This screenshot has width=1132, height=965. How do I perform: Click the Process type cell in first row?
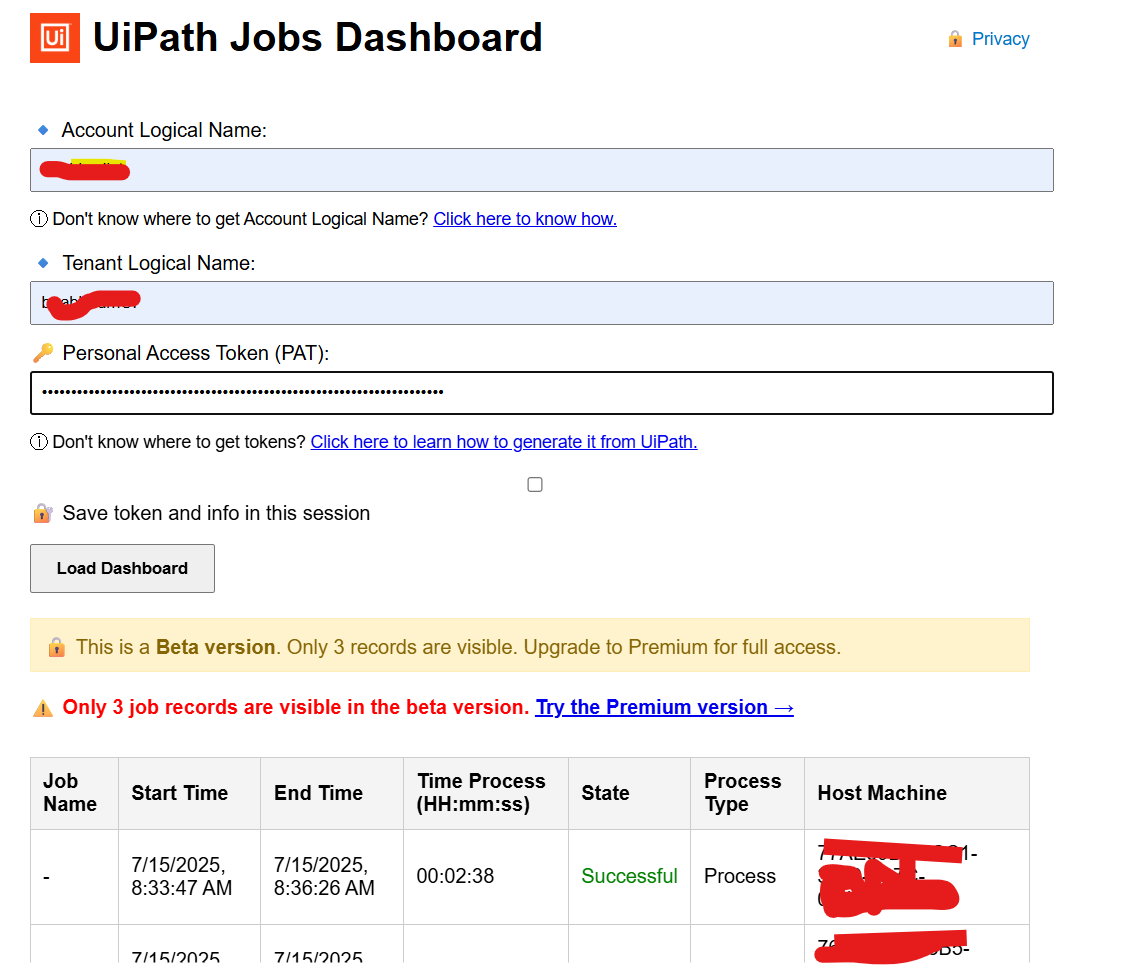[x=747, y=877]
